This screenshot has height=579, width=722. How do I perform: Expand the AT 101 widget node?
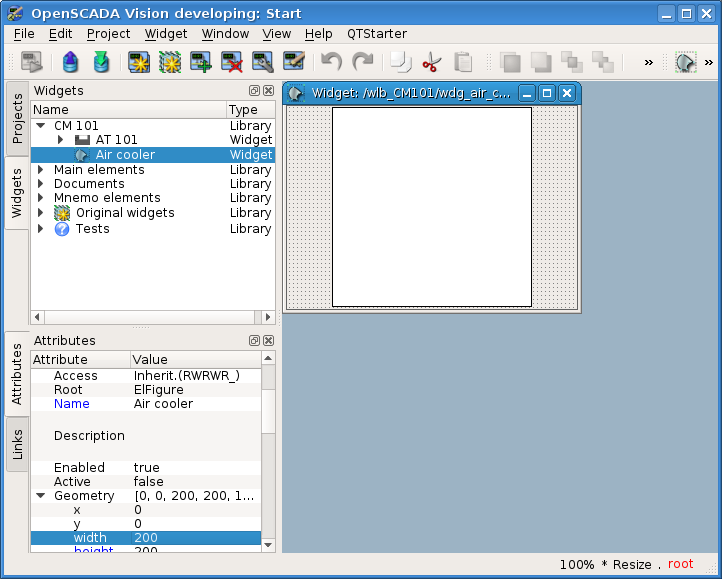pyautogui.click(x=61, y=140)
